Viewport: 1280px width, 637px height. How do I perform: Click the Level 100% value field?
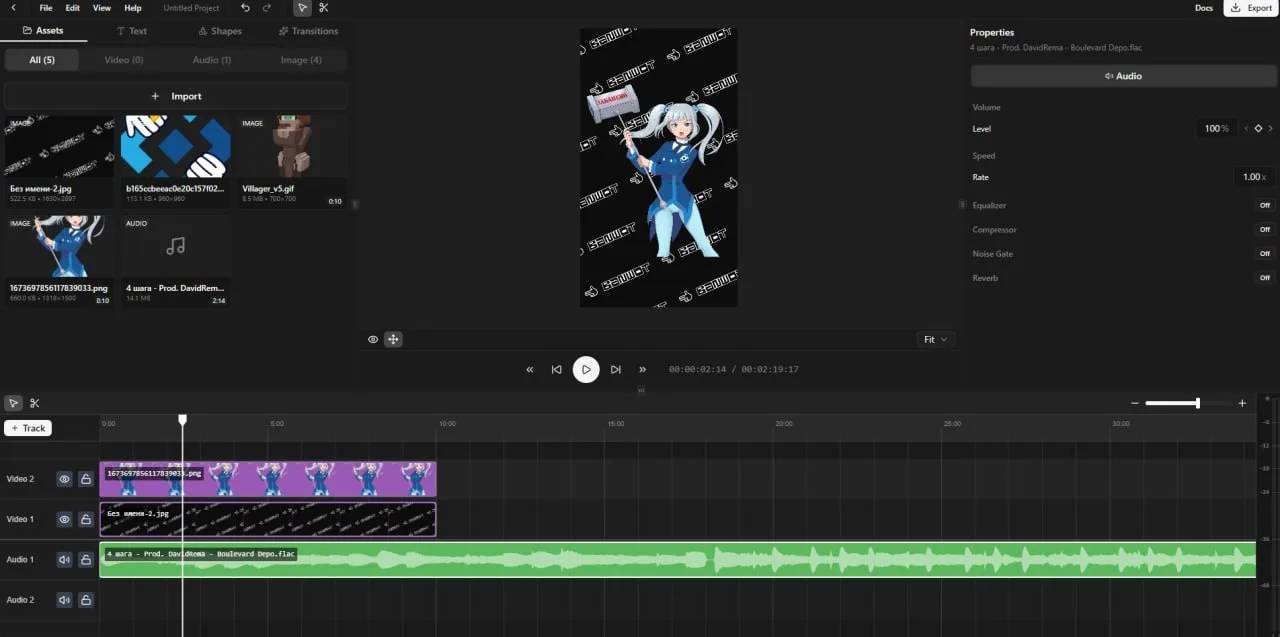pos(1217,129)
